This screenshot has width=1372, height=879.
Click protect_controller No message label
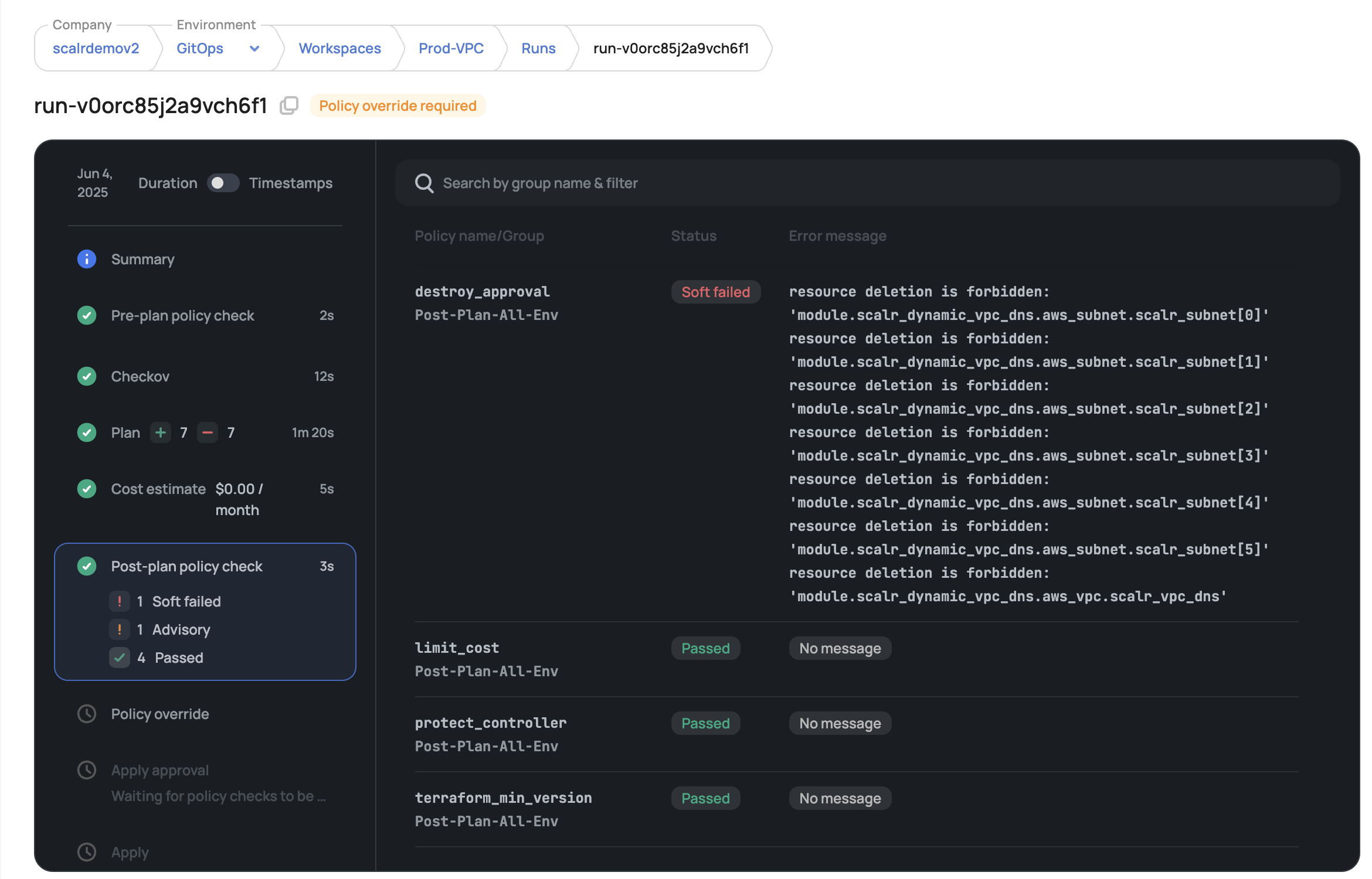click(x=840, y=723)
